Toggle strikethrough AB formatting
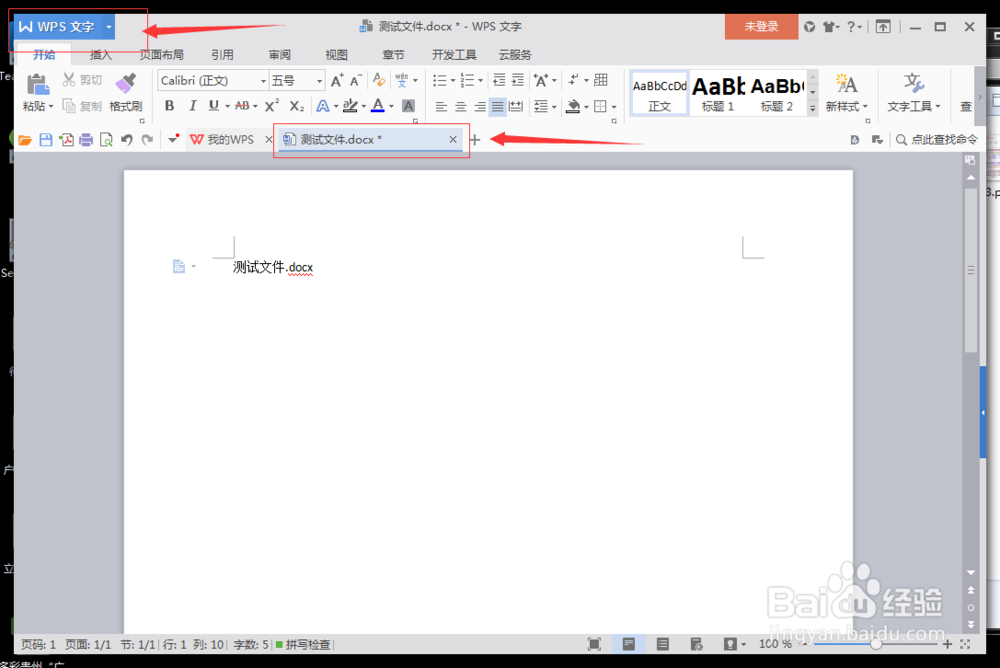The width and height of the screenshot is (1000, 668). [242, 106]
